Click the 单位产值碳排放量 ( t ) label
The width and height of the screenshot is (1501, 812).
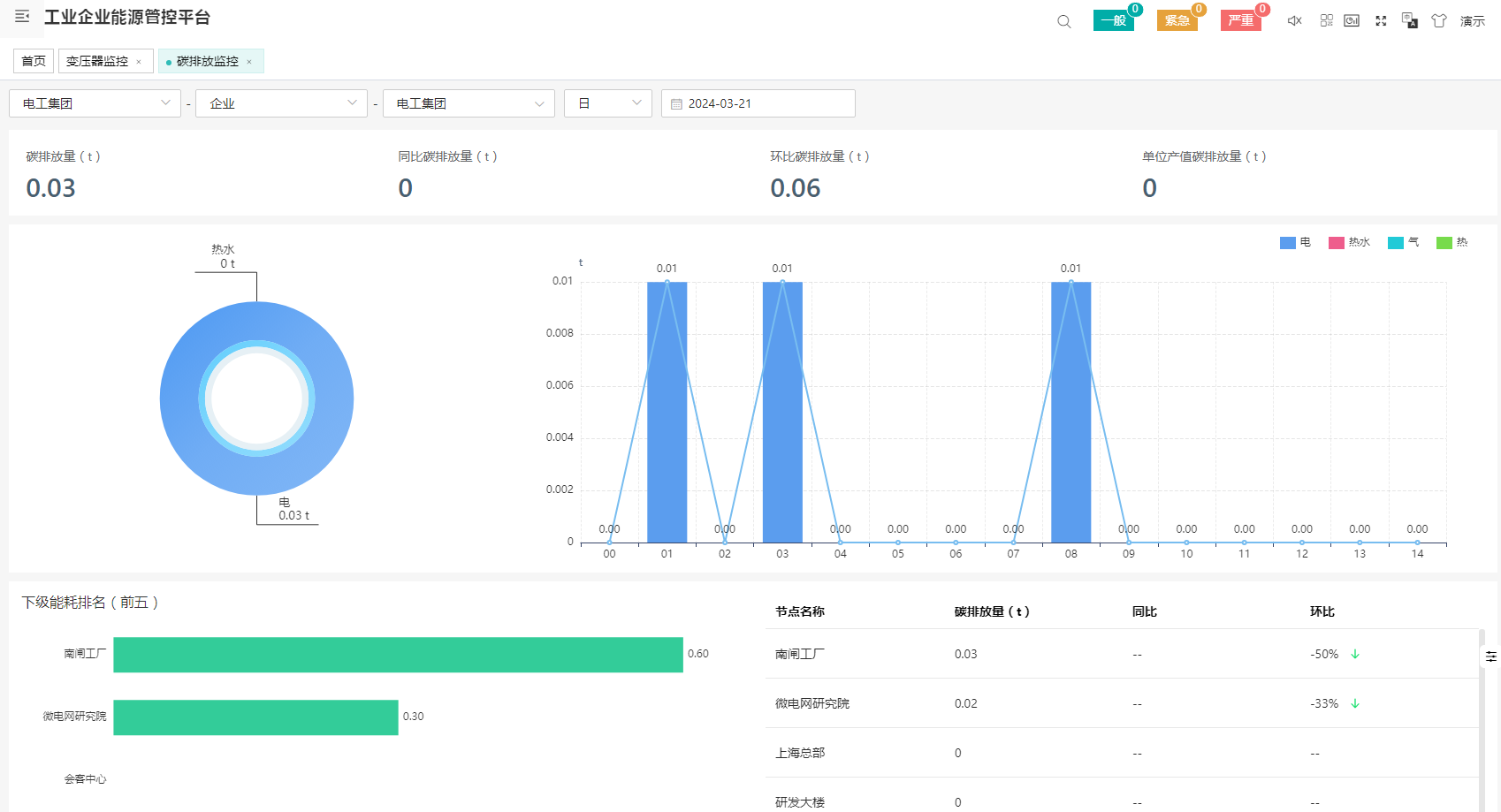click(1204, 156)
